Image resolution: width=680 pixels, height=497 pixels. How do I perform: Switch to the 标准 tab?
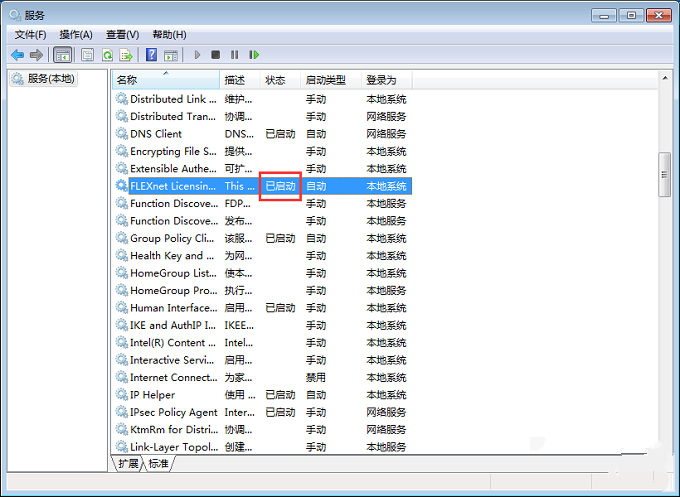[158, 463]
